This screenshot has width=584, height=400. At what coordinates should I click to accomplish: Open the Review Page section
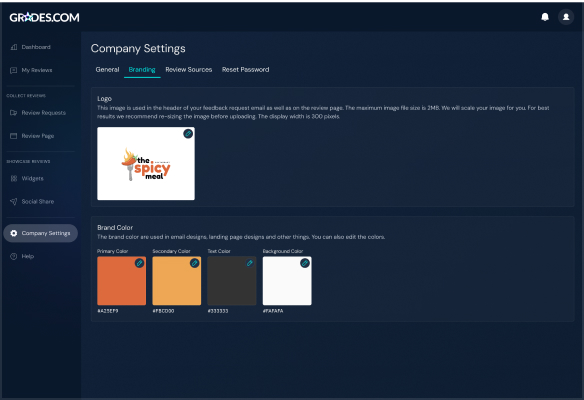(38, 136)
